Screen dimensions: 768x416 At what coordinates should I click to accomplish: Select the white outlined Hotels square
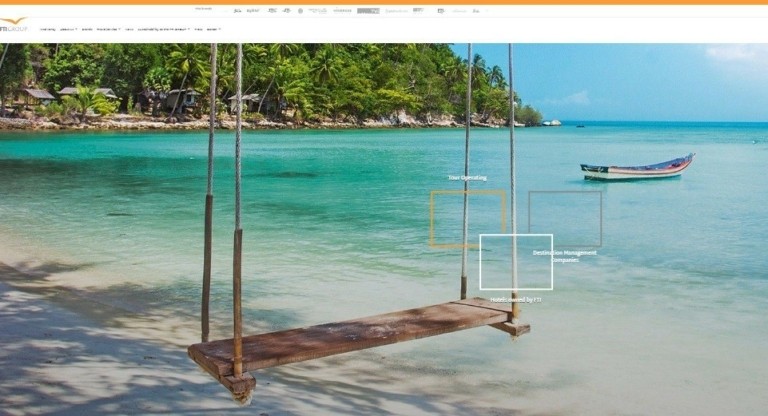(x=516, y=262)
